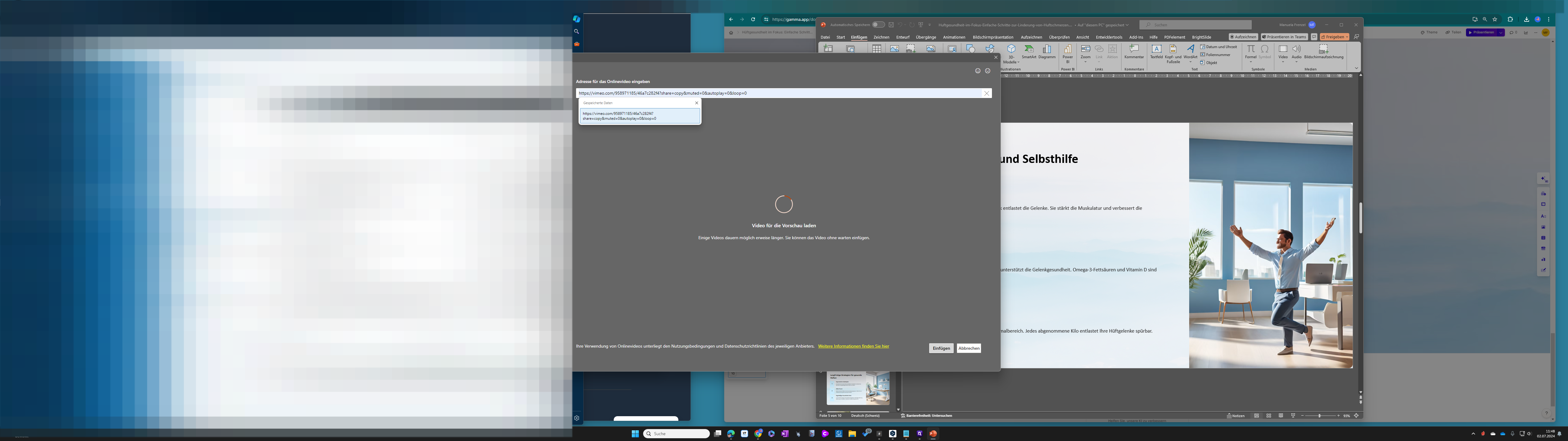The image size is (1568, 441).
Task: Click the SmartArt ribbon icon
Action: point(1029,52)
